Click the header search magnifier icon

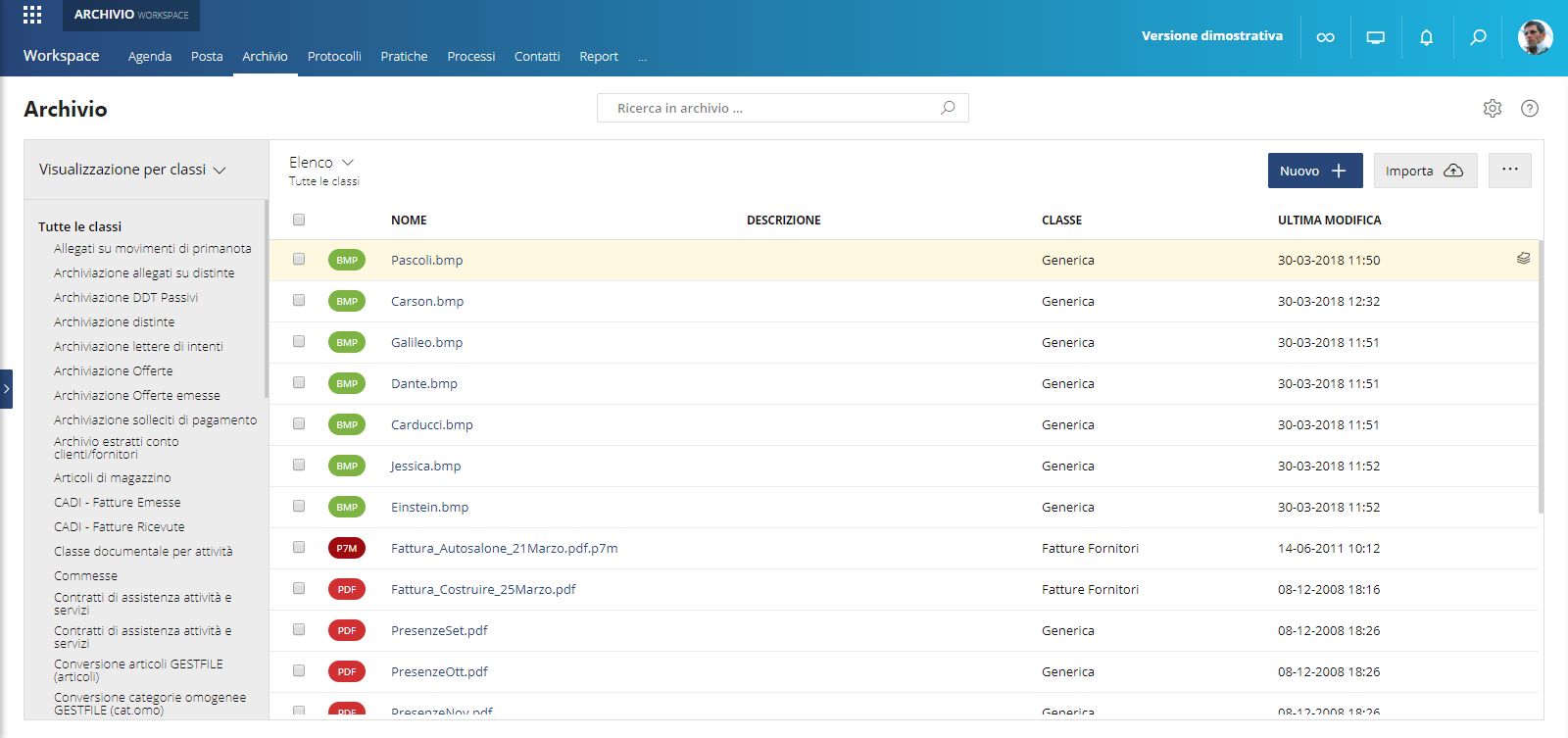point(1478,37)
